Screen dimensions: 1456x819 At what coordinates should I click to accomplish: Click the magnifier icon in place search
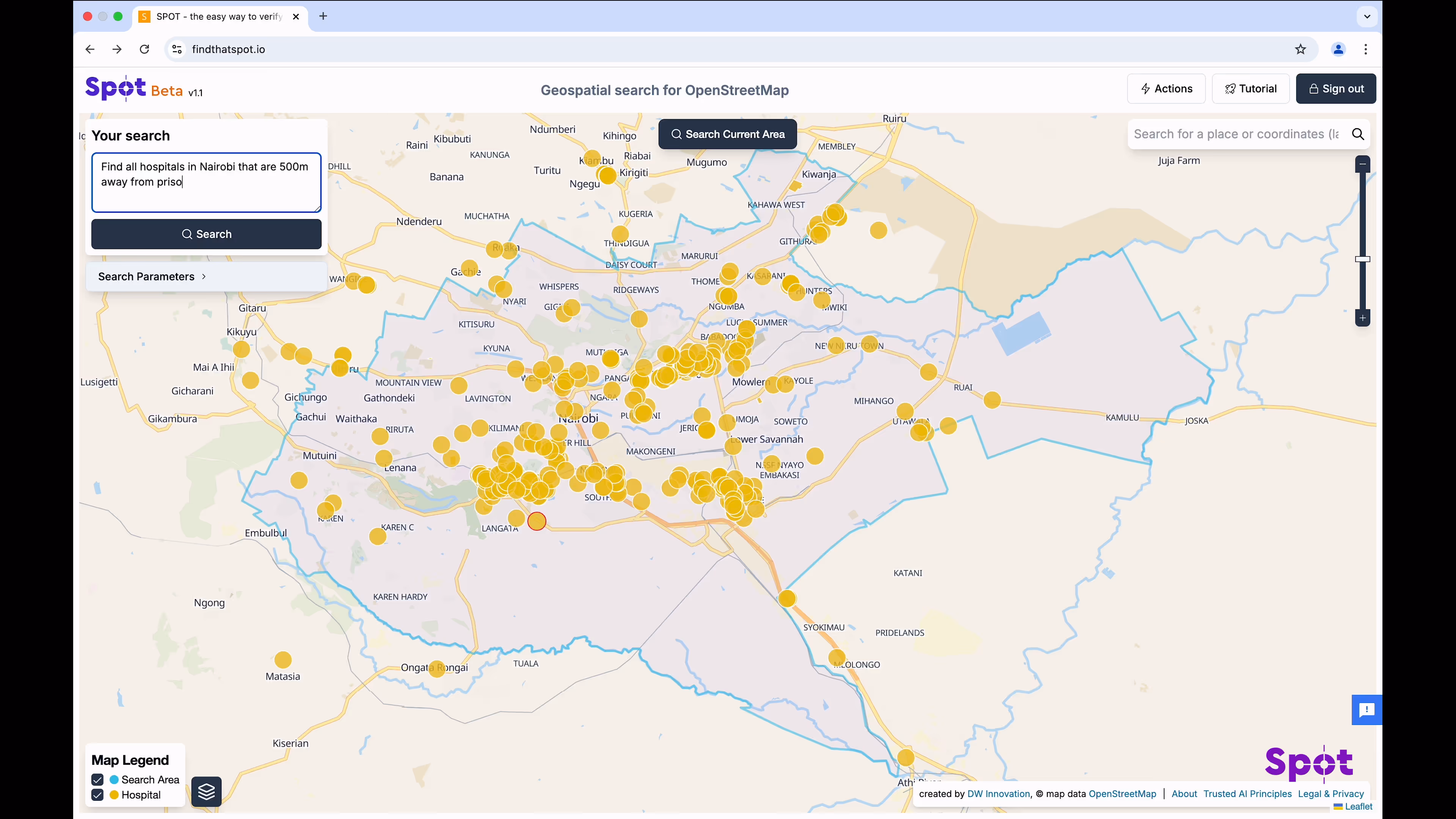(x=1358, y=134)
